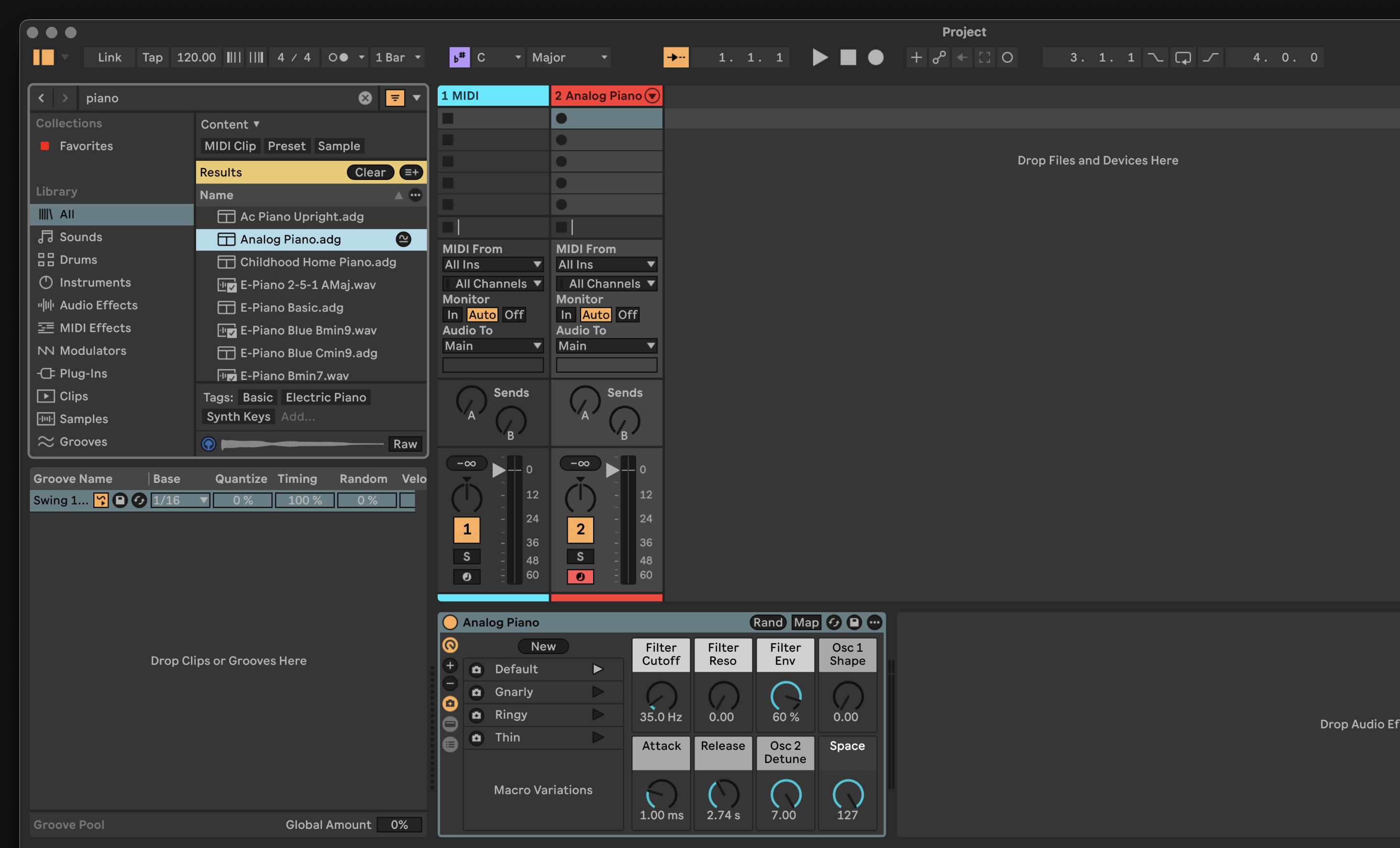Image resolution: width=1400 pixels, height=848 pixels.
Task: Toggle the automation arm icon
Action: [938, 57]
